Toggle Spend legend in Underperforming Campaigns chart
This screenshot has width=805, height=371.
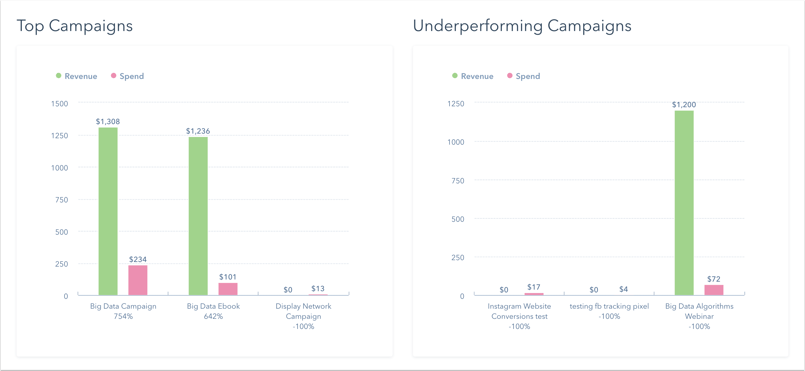click(x=524, y=76)
